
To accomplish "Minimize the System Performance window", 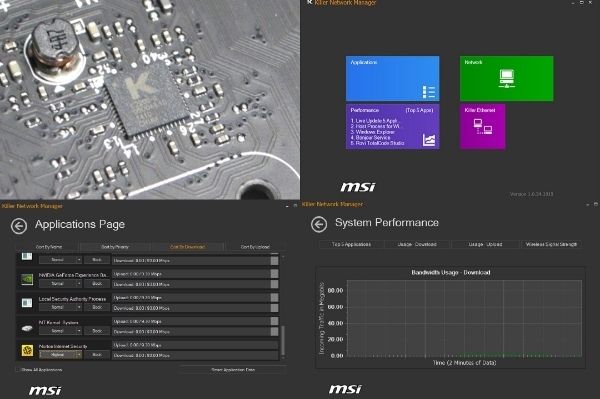I will pyautogui.click(x=587, y=205).
